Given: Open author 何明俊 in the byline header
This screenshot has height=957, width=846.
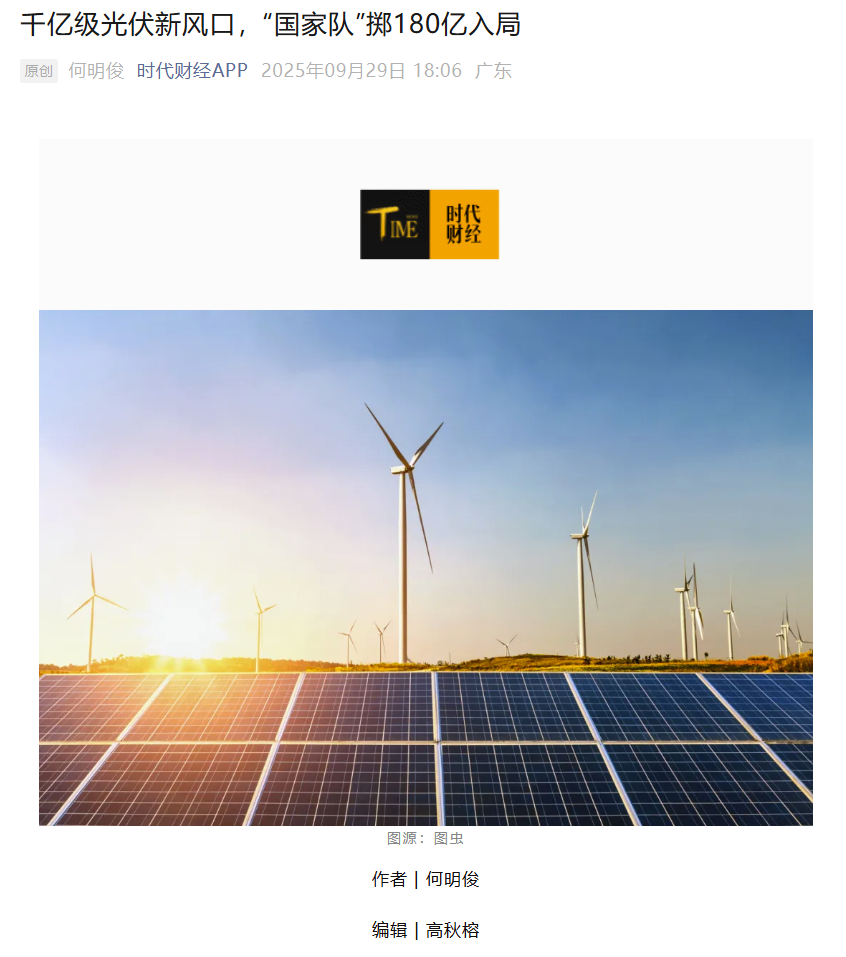Looking at the screenshot, I should (x=96, y=71).
